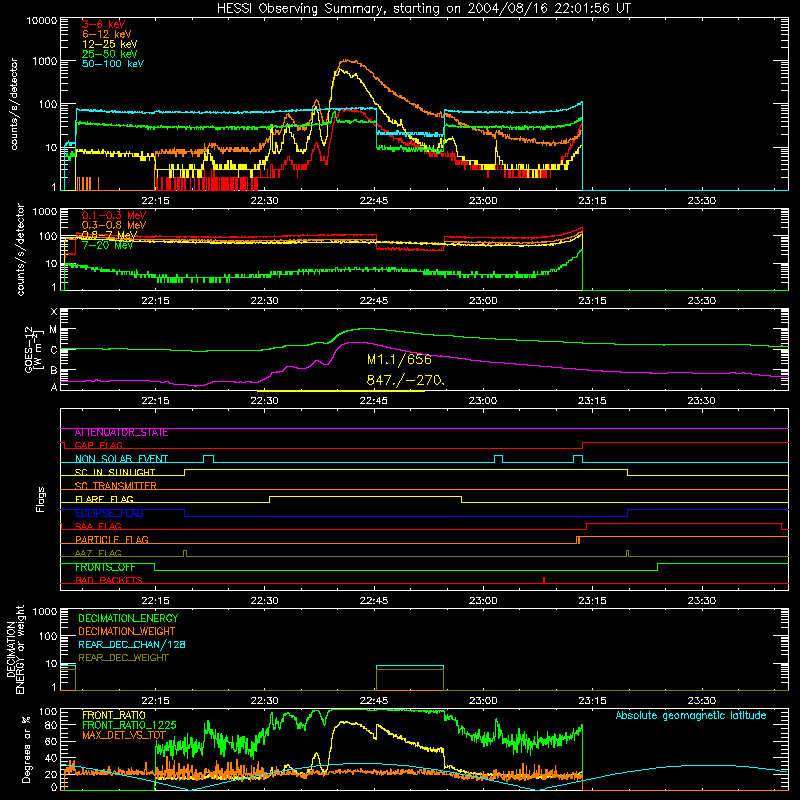Click the first NON_SOLAR_EVENT pulse near 22:22
Viewport: 800px width, 800px height.
pyautogui.click(x=208, y=459)
